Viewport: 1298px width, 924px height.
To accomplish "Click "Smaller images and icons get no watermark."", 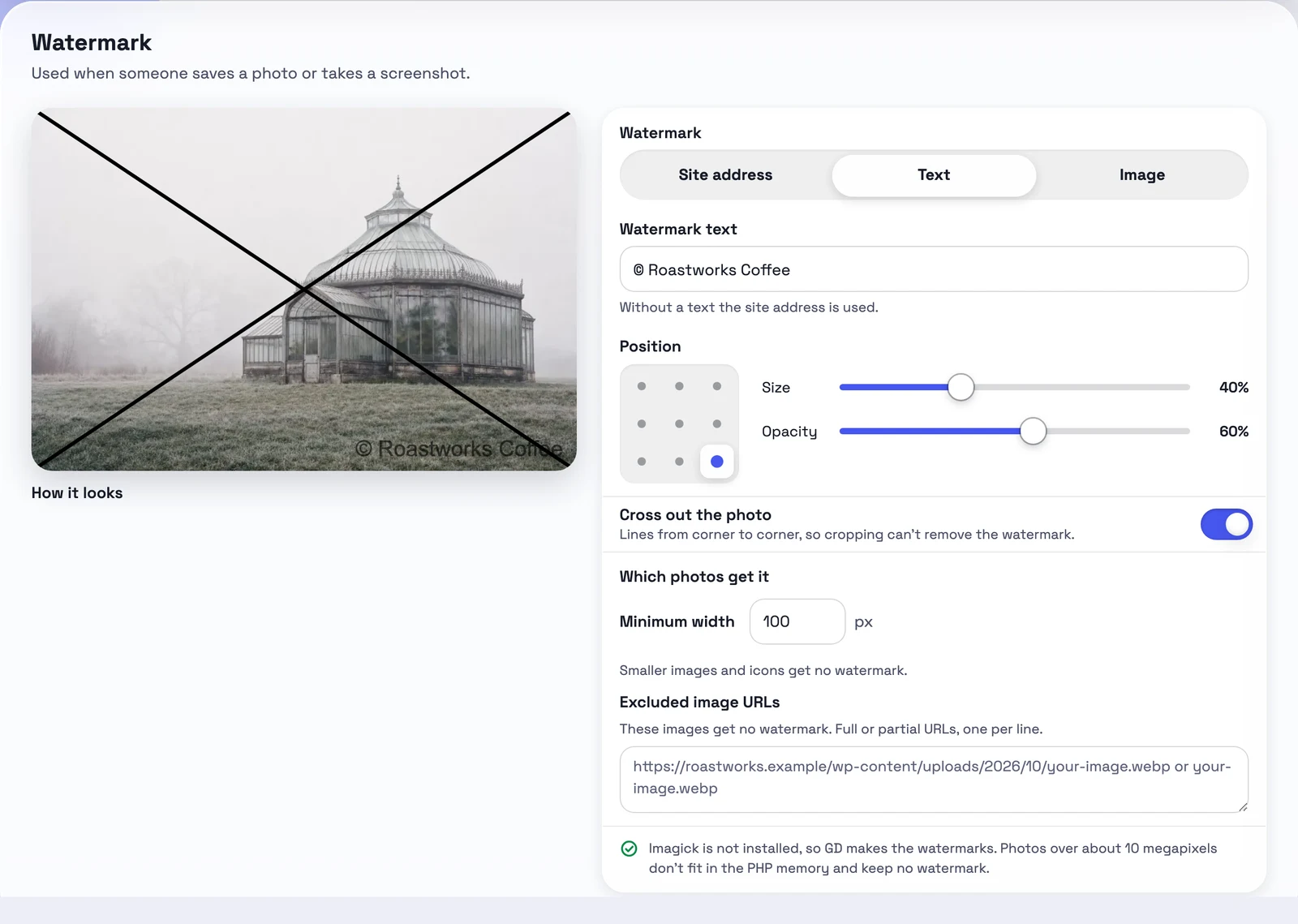I will (763, 671).
